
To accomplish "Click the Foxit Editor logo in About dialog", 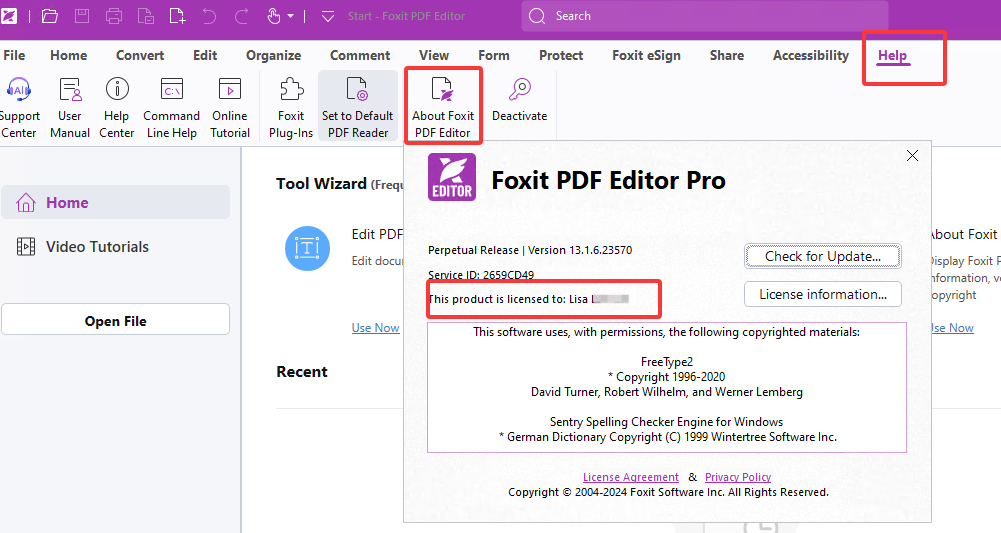I will (452, 177).
